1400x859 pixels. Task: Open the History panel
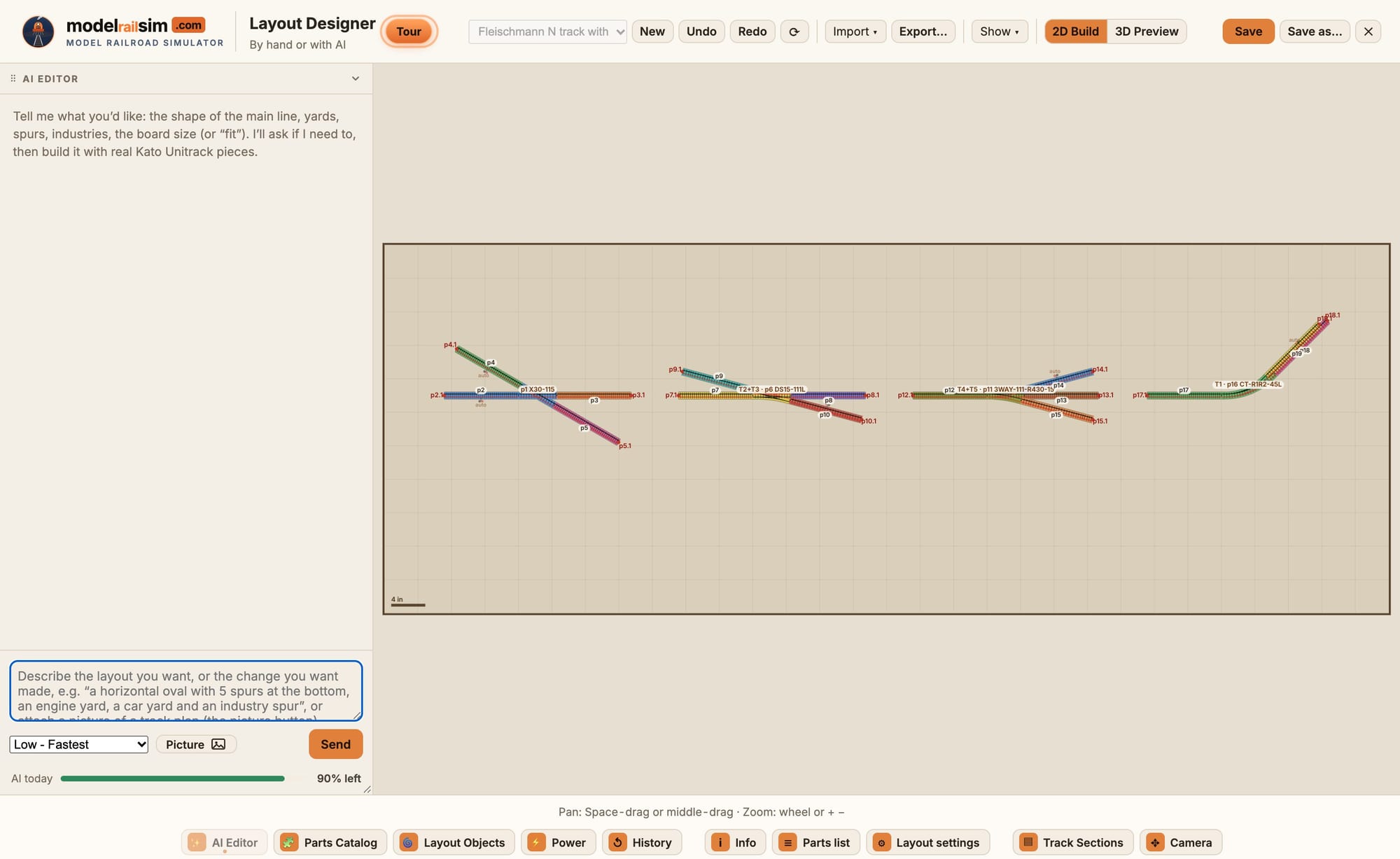642,842
